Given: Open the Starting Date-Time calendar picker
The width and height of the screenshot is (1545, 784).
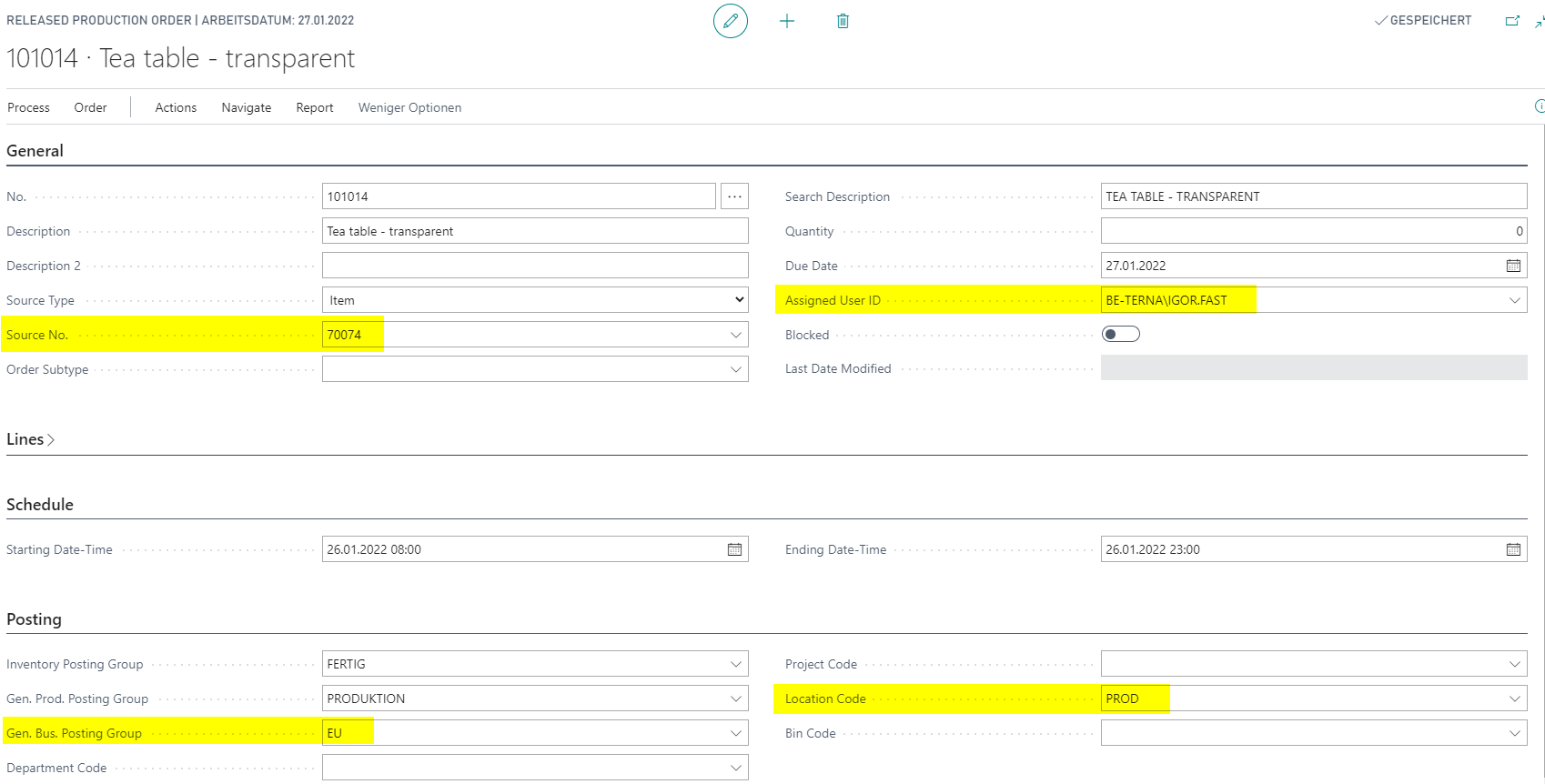Looking at the screenshot, I should (x=734, y=549).
